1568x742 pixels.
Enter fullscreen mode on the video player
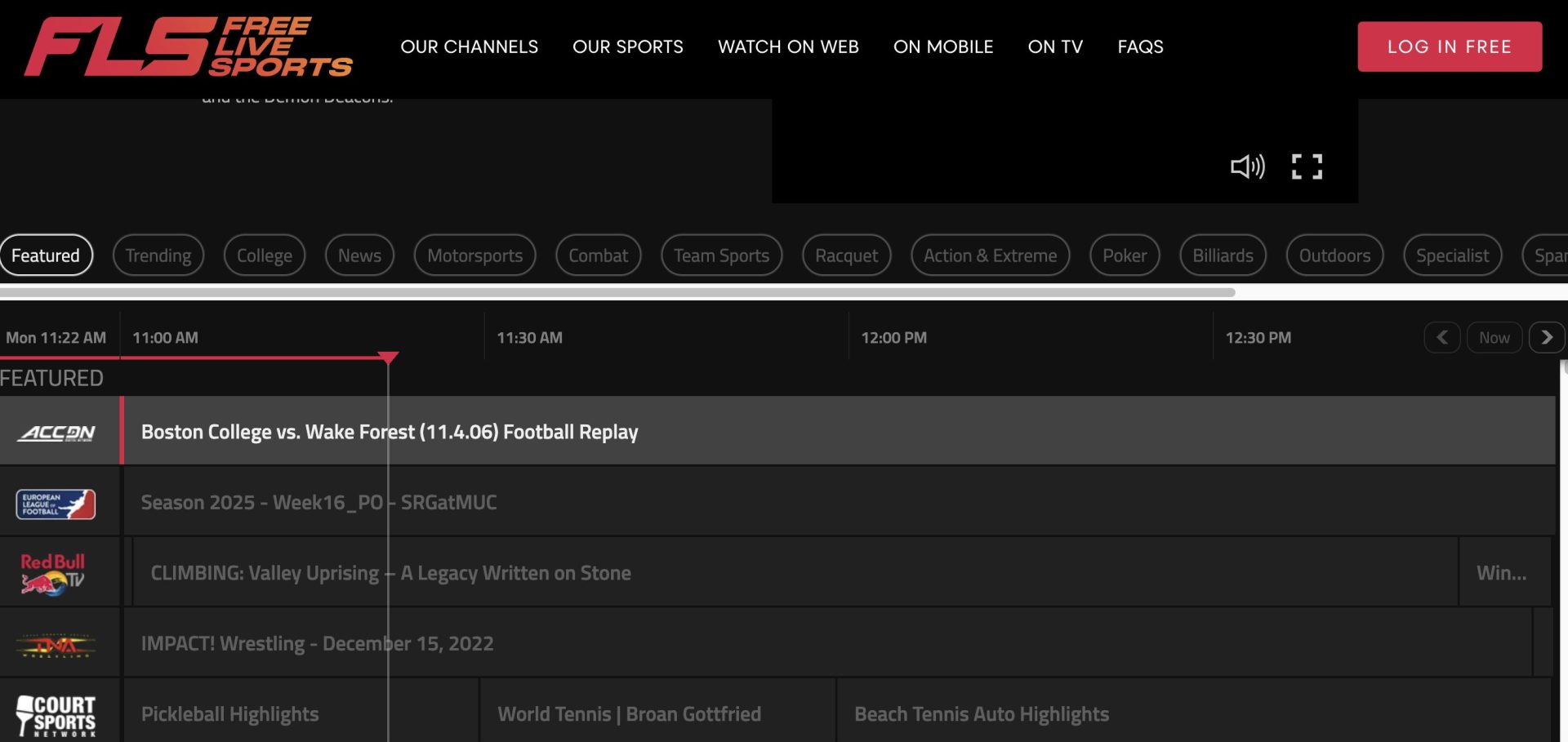click(1307, 166)
